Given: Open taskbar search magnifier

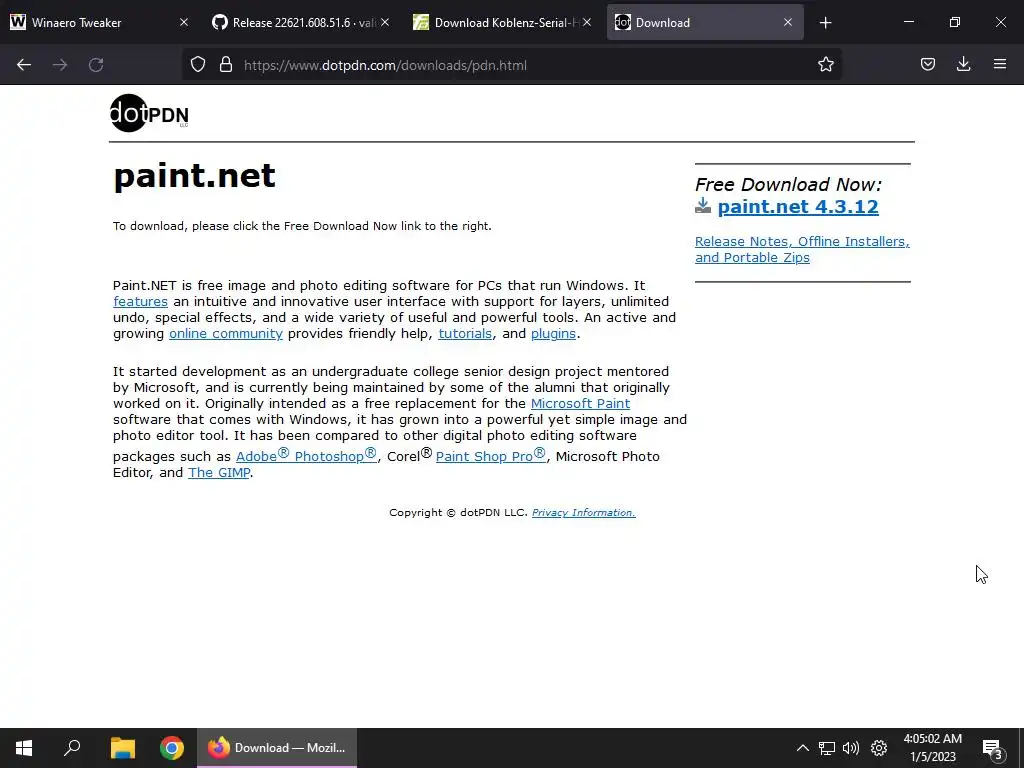Looking at the screenshot, I should (72, 748).
